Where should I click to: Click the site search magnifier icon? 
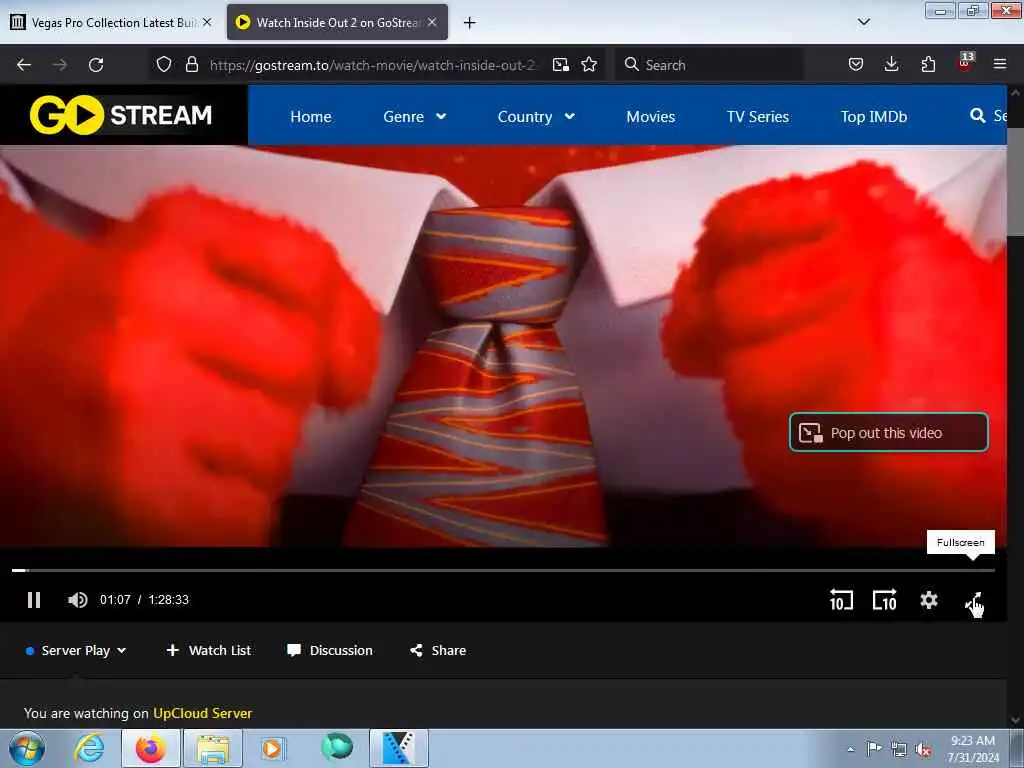tap(977, 116)
